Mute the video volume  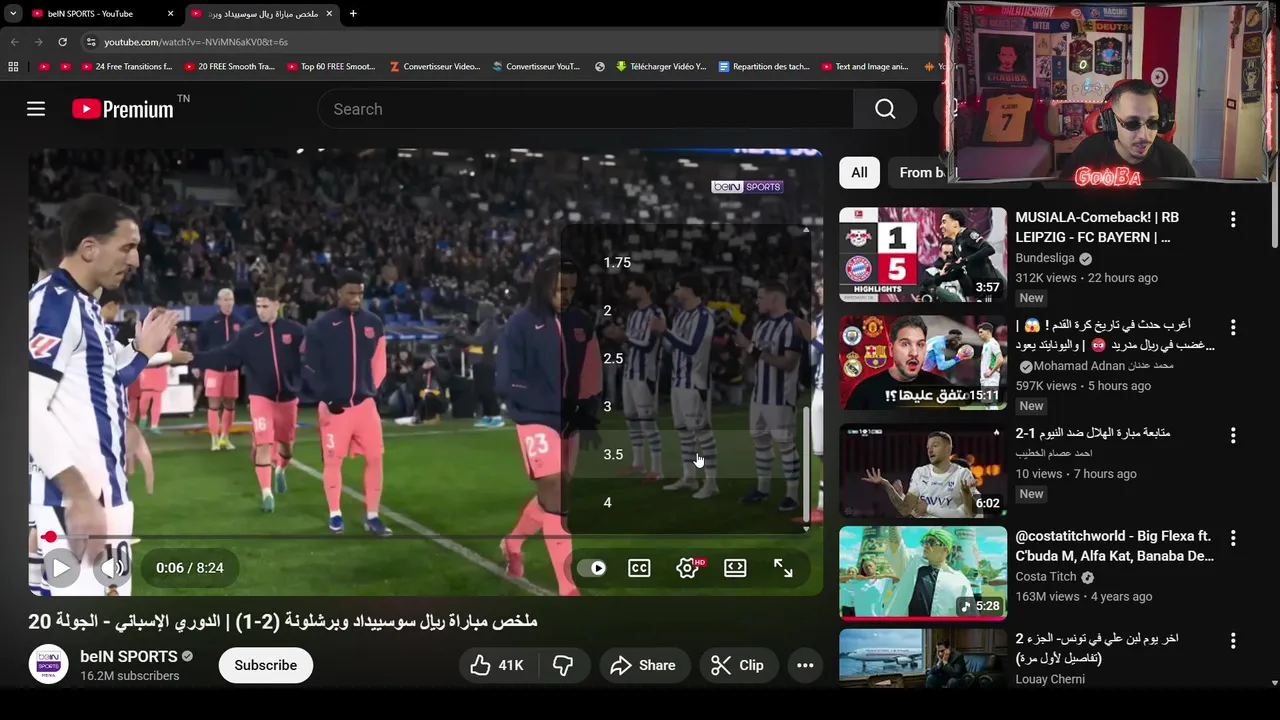click(x=113, y=568)
